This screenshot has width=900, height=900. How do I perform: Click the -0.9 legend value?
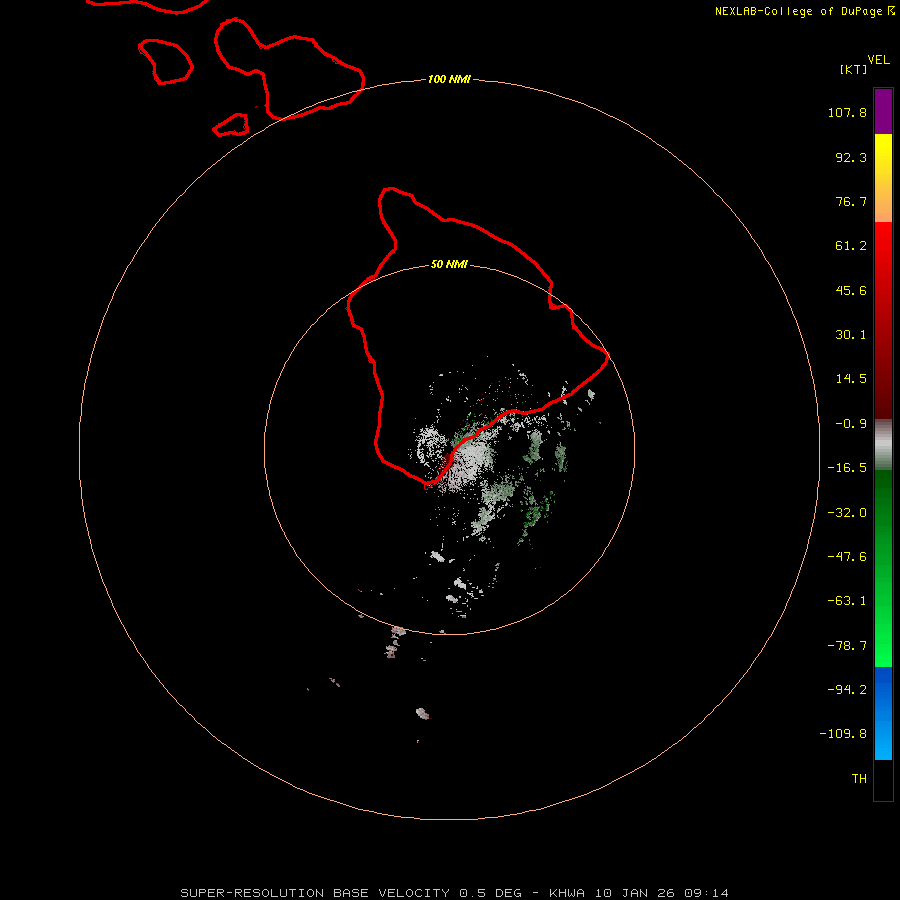[x=851, y=424]
